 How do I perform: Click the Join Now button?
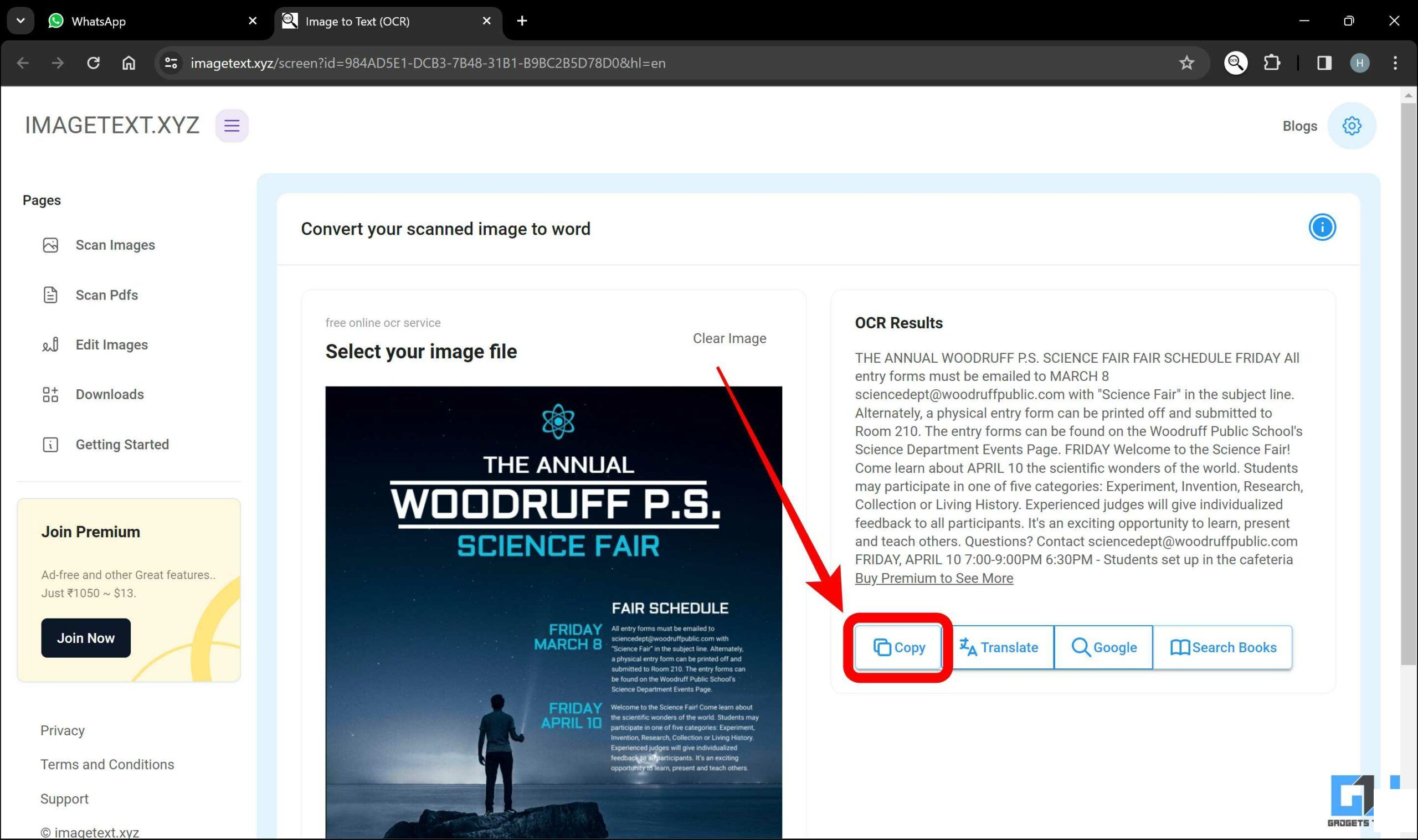pos(86,637)
